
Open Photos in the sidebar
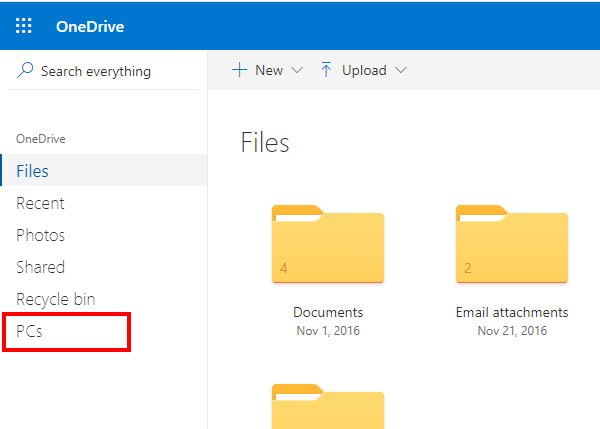point(41,235)
